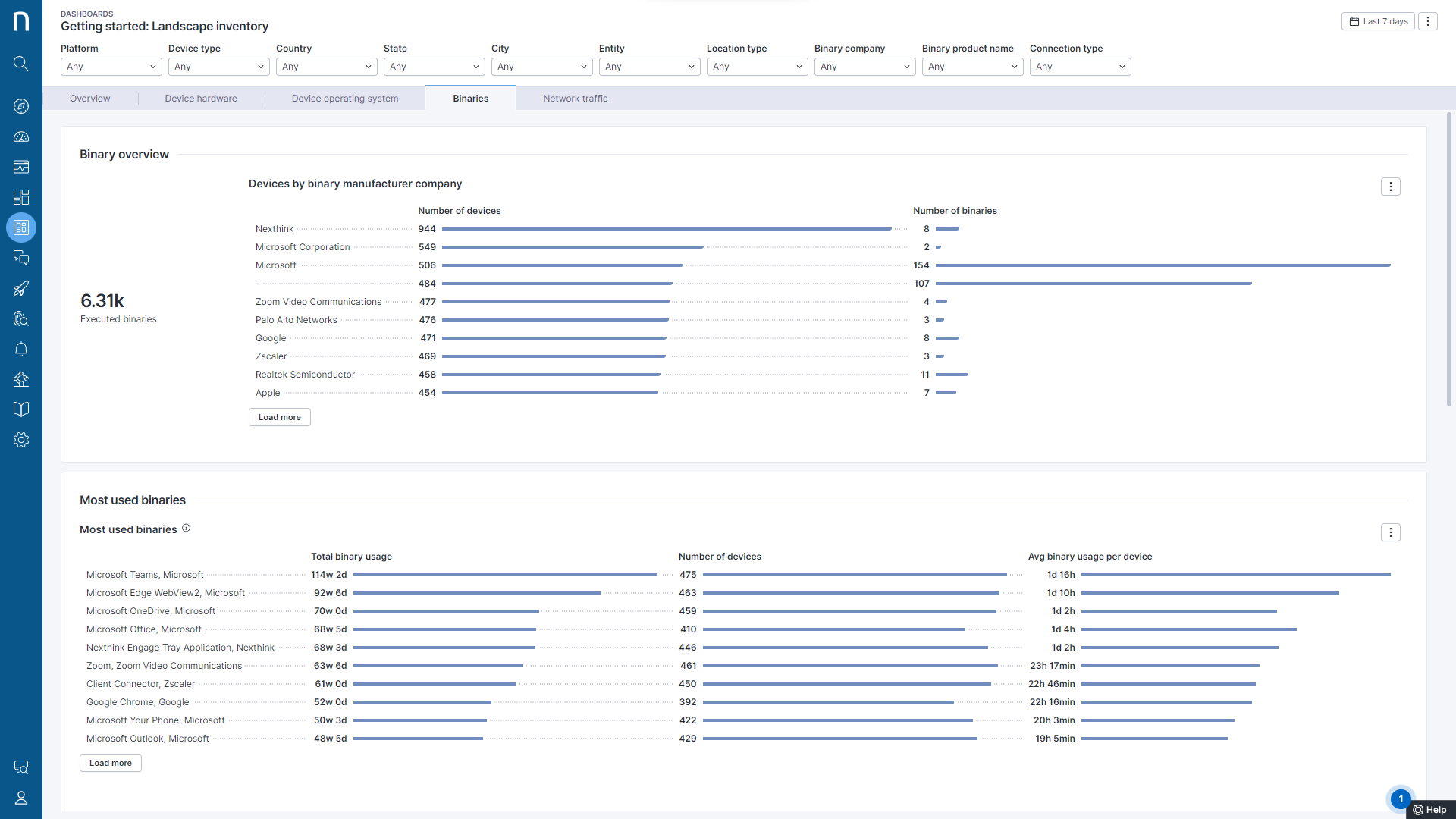This screenshot has height=819, width=1456.
Task: Open the Device type filter dropdown
Action: click(219, 67)
